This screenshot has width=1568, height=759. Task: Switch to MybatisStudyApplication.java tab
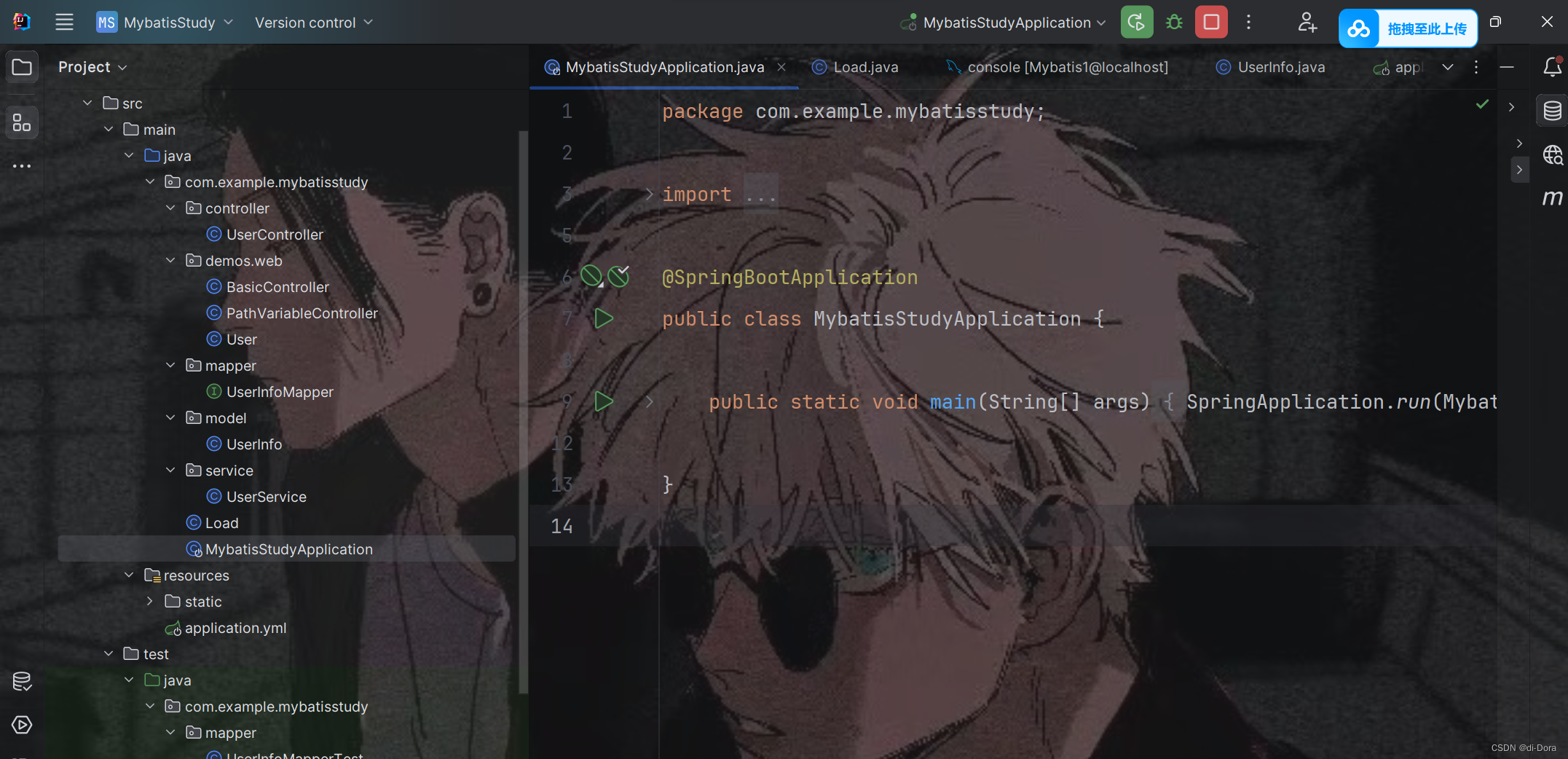tap(664, 67)
